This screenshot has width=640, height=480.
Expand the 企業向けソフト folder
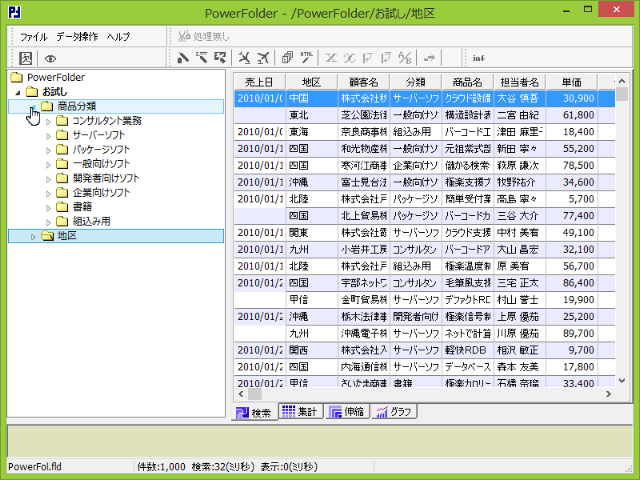pyautogui.click(x=48, y=193)
